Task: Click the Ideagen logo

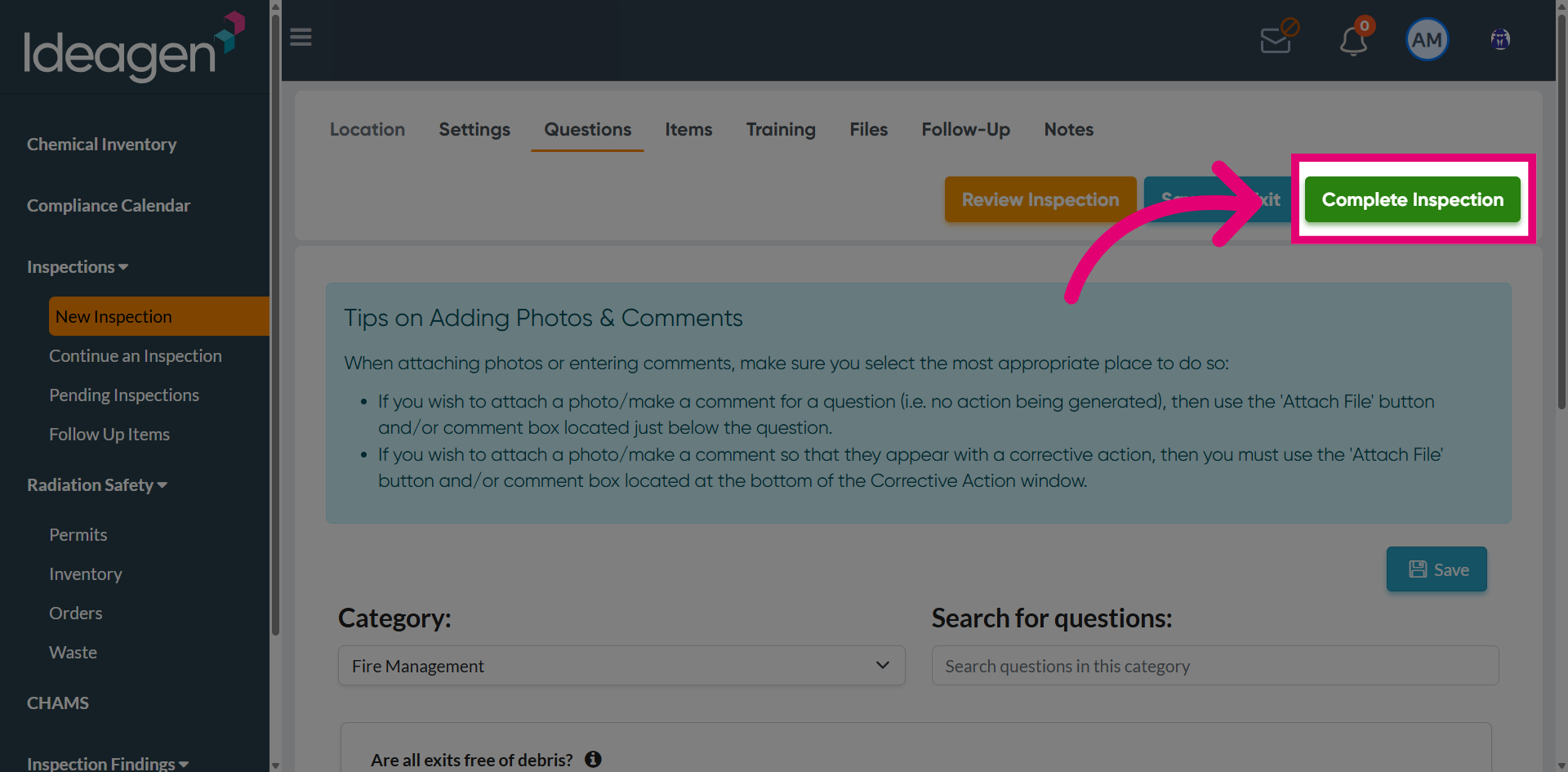Action: pos(134,47)
